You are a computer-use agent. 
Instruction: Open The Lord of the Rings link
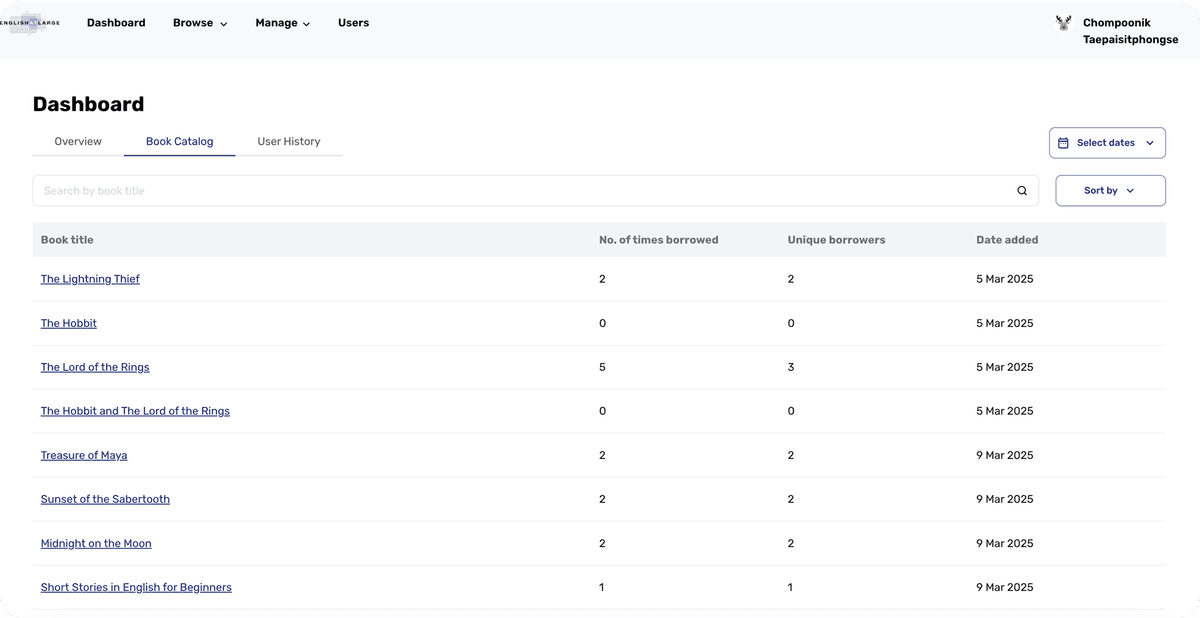pos(95,367)
